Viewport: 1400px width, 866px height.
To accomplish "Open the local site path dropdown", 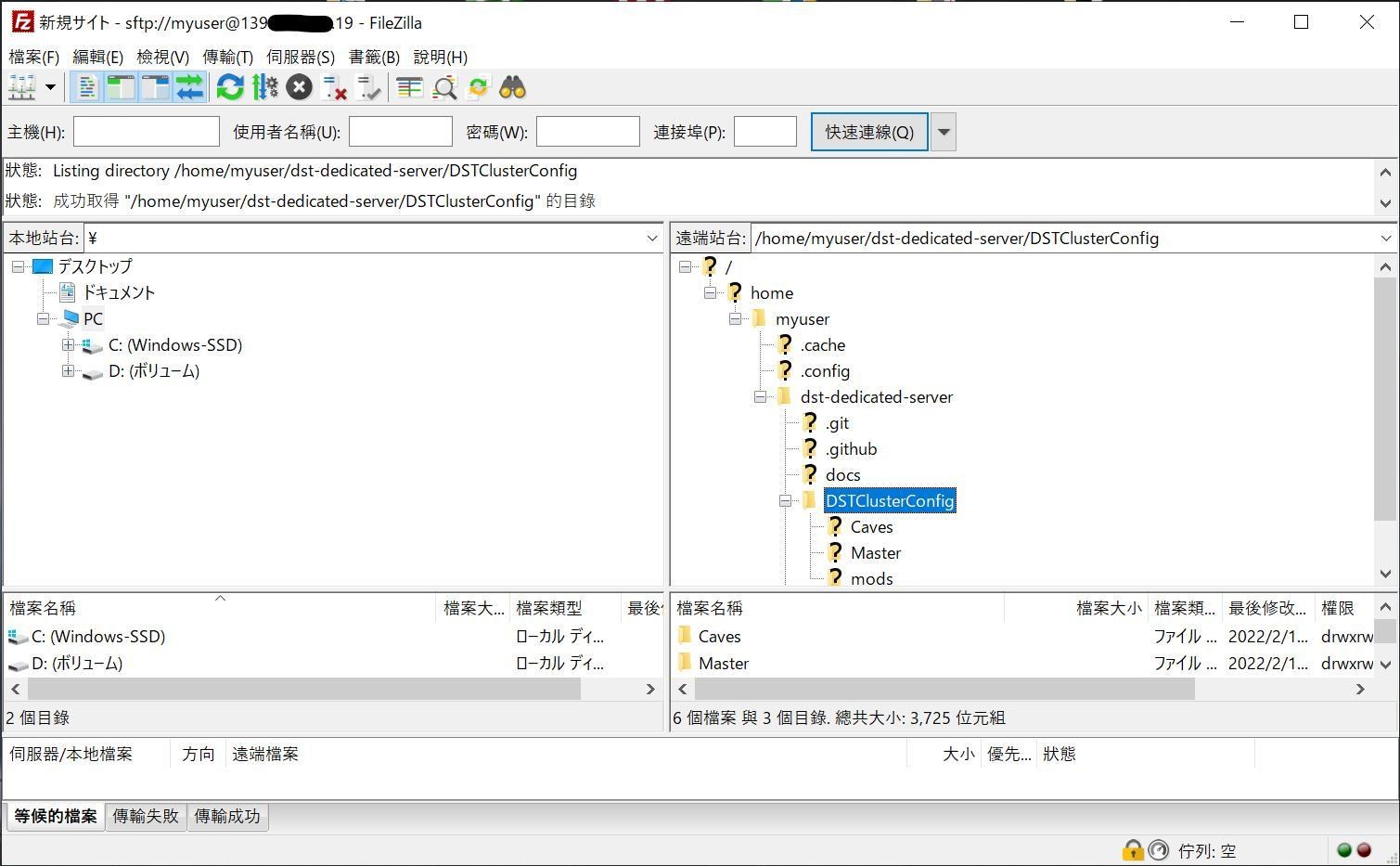I will pyautogui.click(x=652, y=239).
